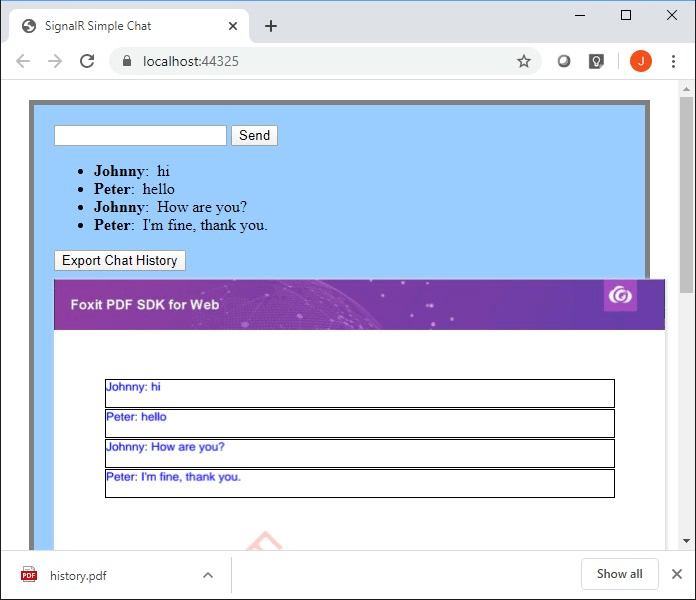Viewport: 696px width, 600px height.
Task: Close the Chrome window
Action: point(672,16)
